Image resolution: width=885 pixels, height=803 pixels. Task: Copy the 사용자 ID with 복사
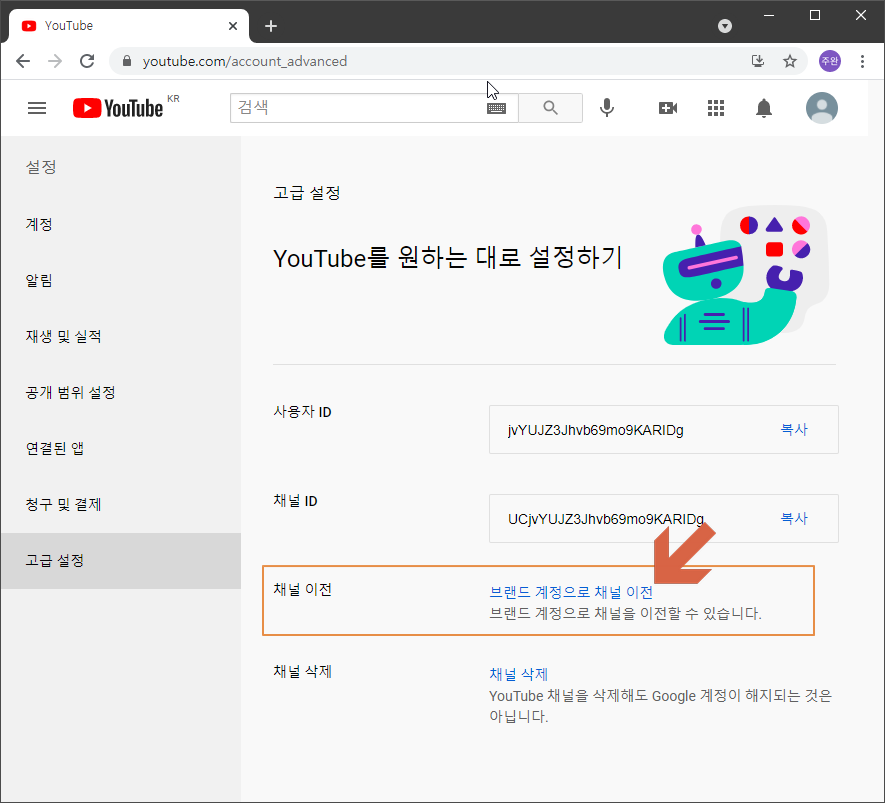(794, 429)
